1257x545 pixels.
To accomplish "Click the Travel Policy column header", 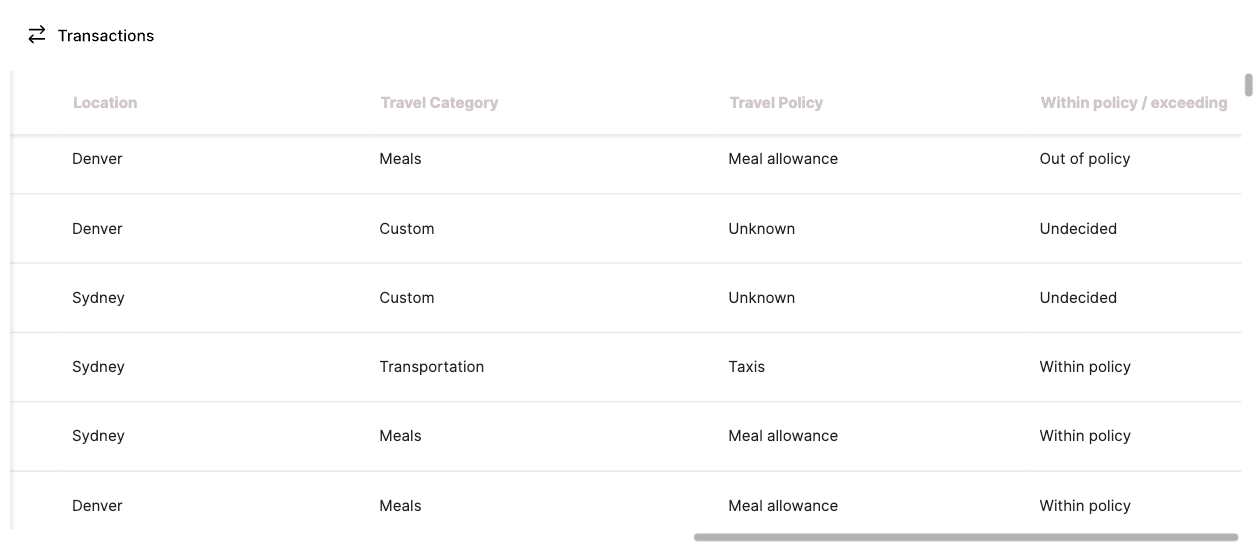I will [776, 103].
